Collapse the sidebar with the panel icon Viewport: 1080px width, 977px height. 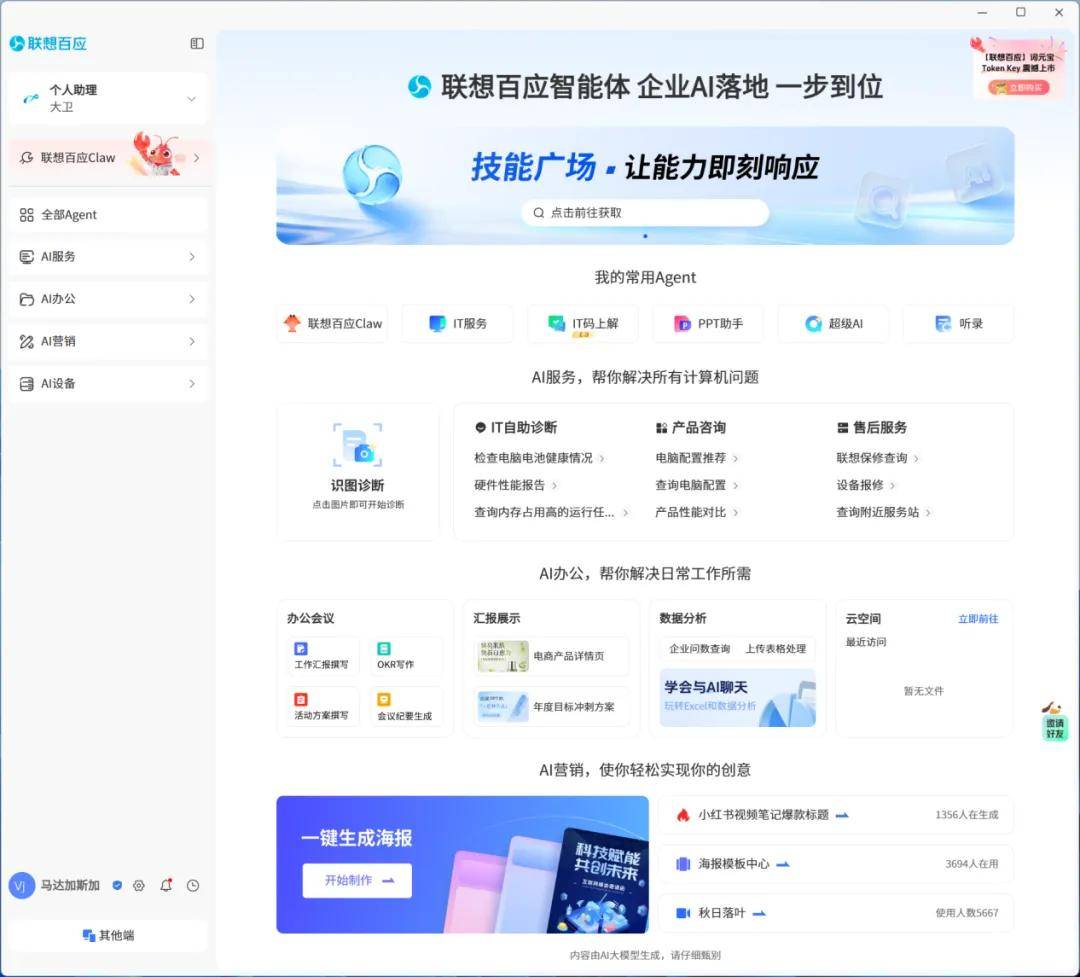point(197,43)
